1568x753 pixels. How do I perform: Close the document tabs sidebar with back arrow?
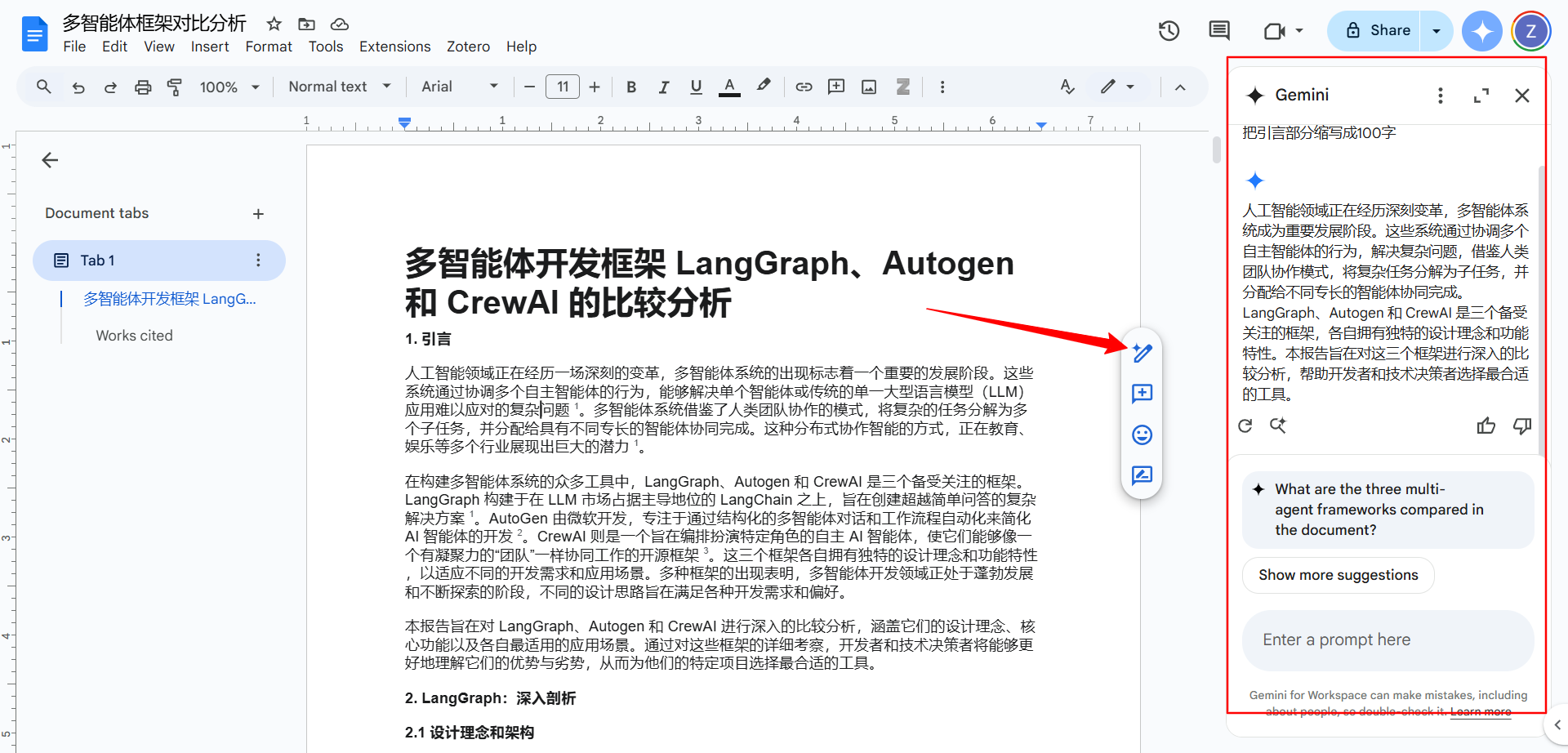pos(50,160)
